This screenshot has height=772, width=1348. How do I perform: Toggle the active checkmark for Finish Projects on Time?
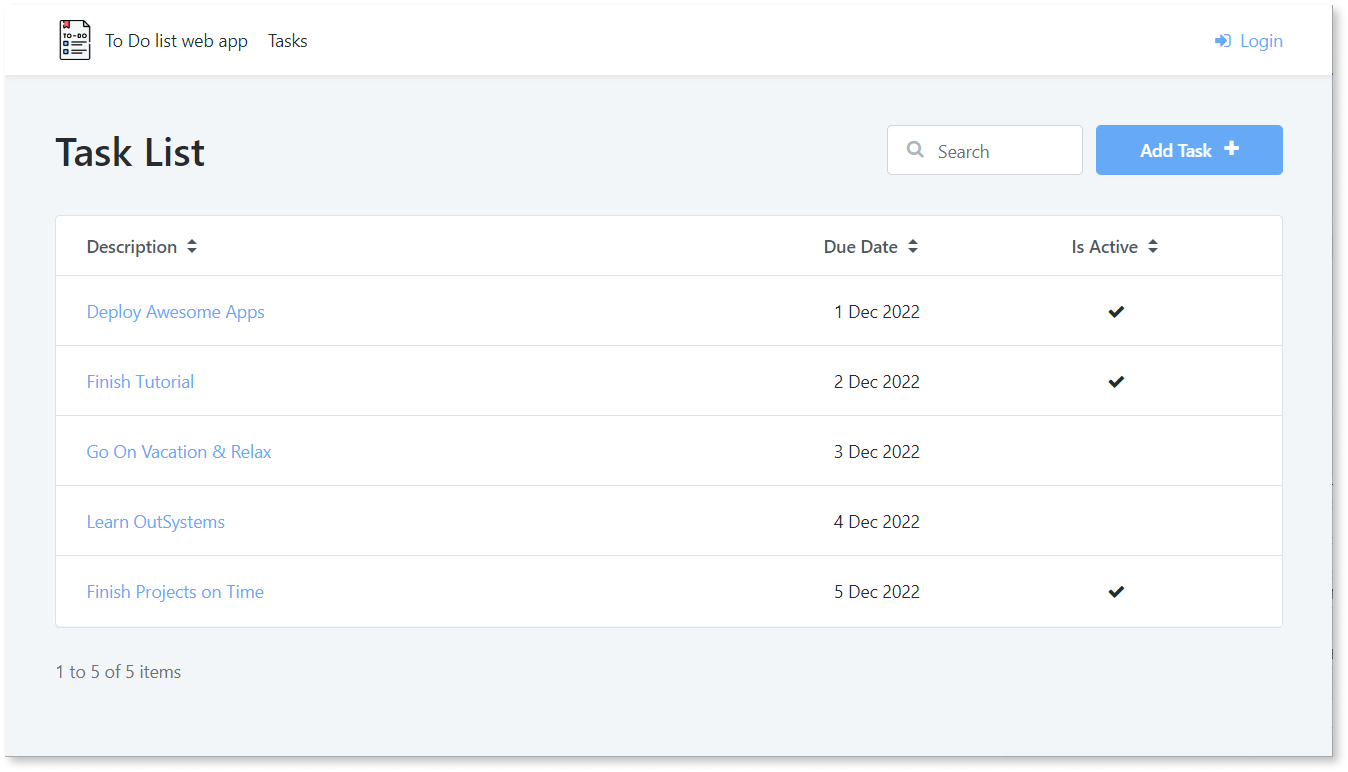pyautogui.click(x=1116, y=591)
